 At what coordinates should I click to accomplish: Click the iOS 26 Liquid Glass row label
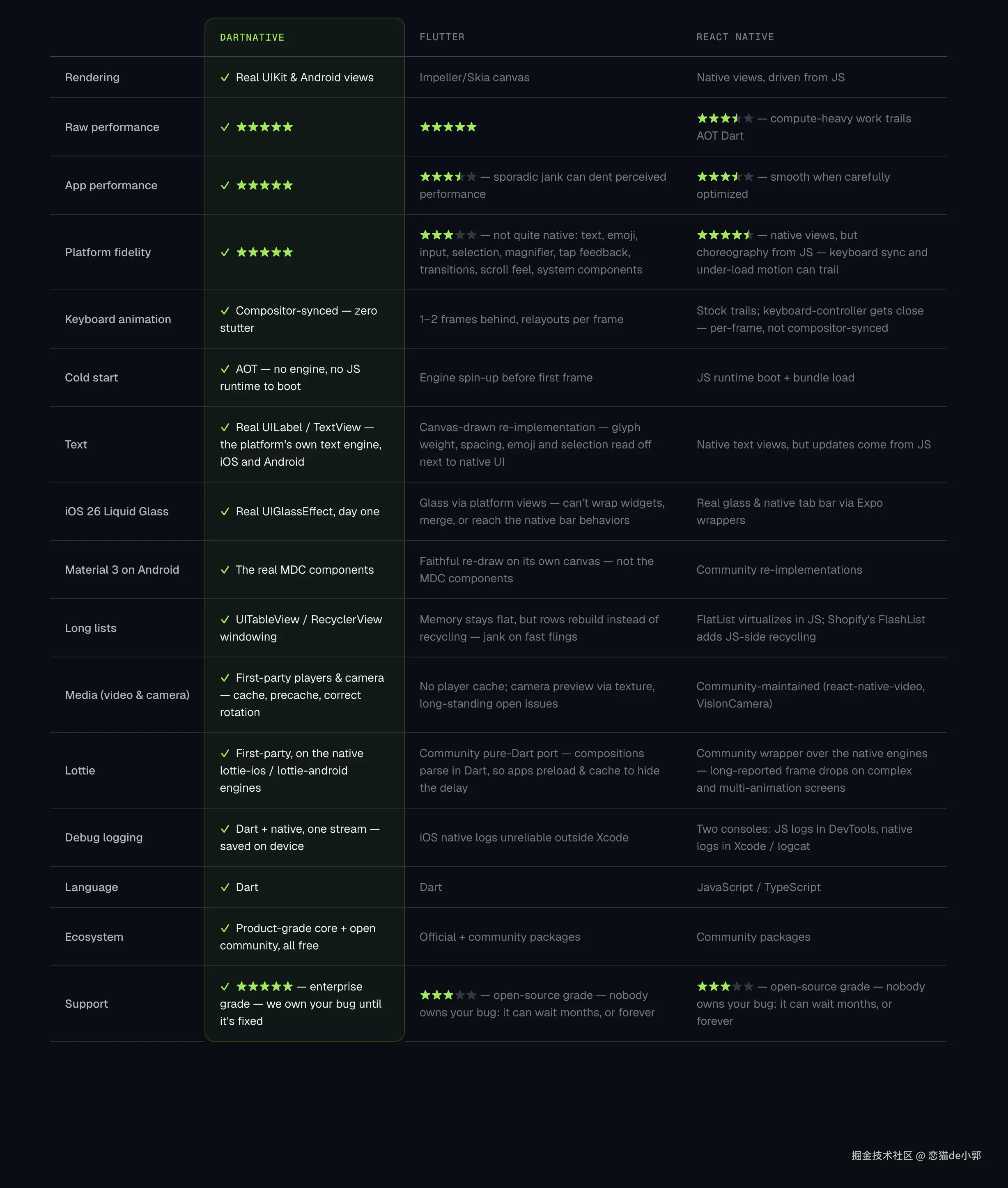[117, 511]
